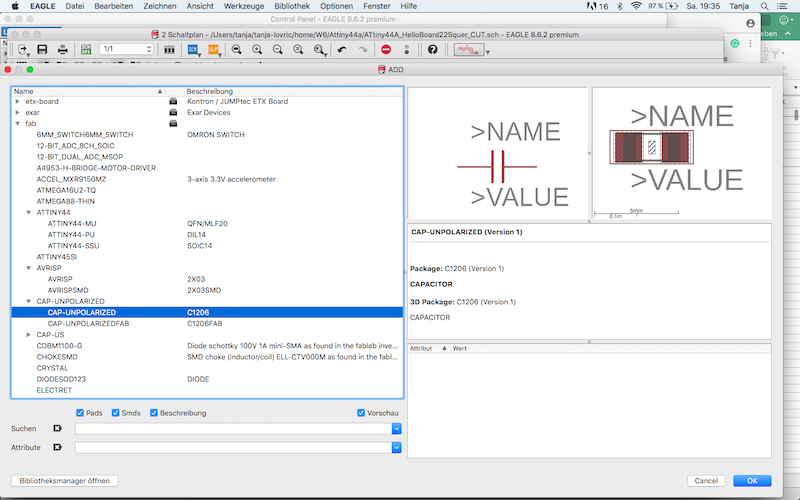Click into the Suchen search field

click(x=233, y=429)
